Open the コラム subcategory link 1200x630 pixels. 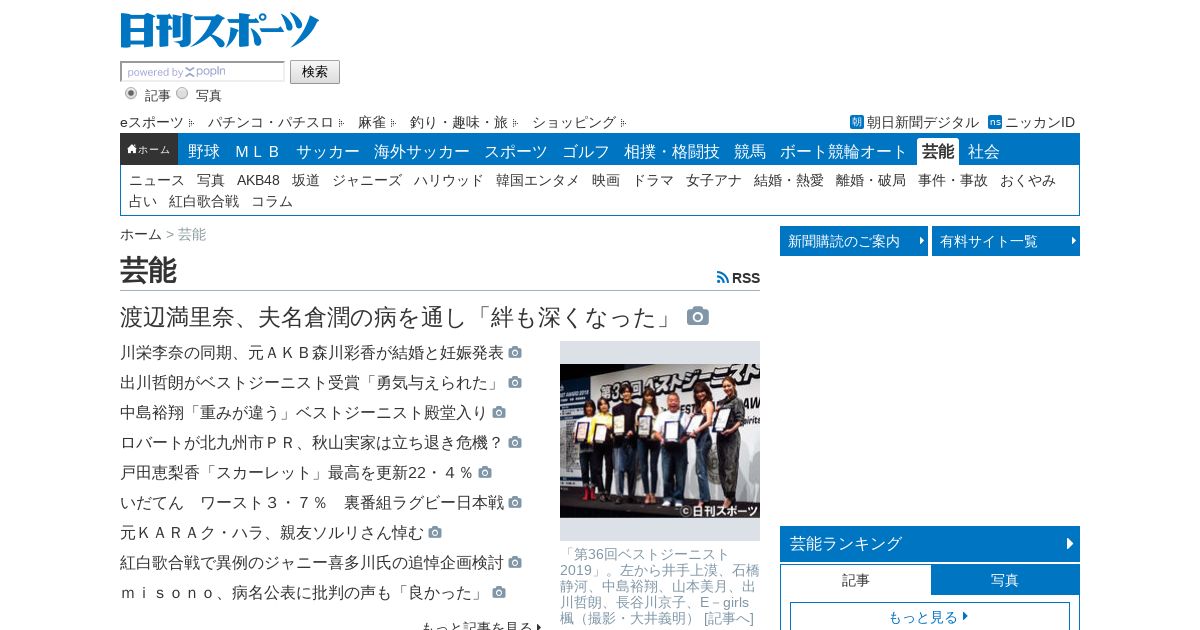click(272, 201)
